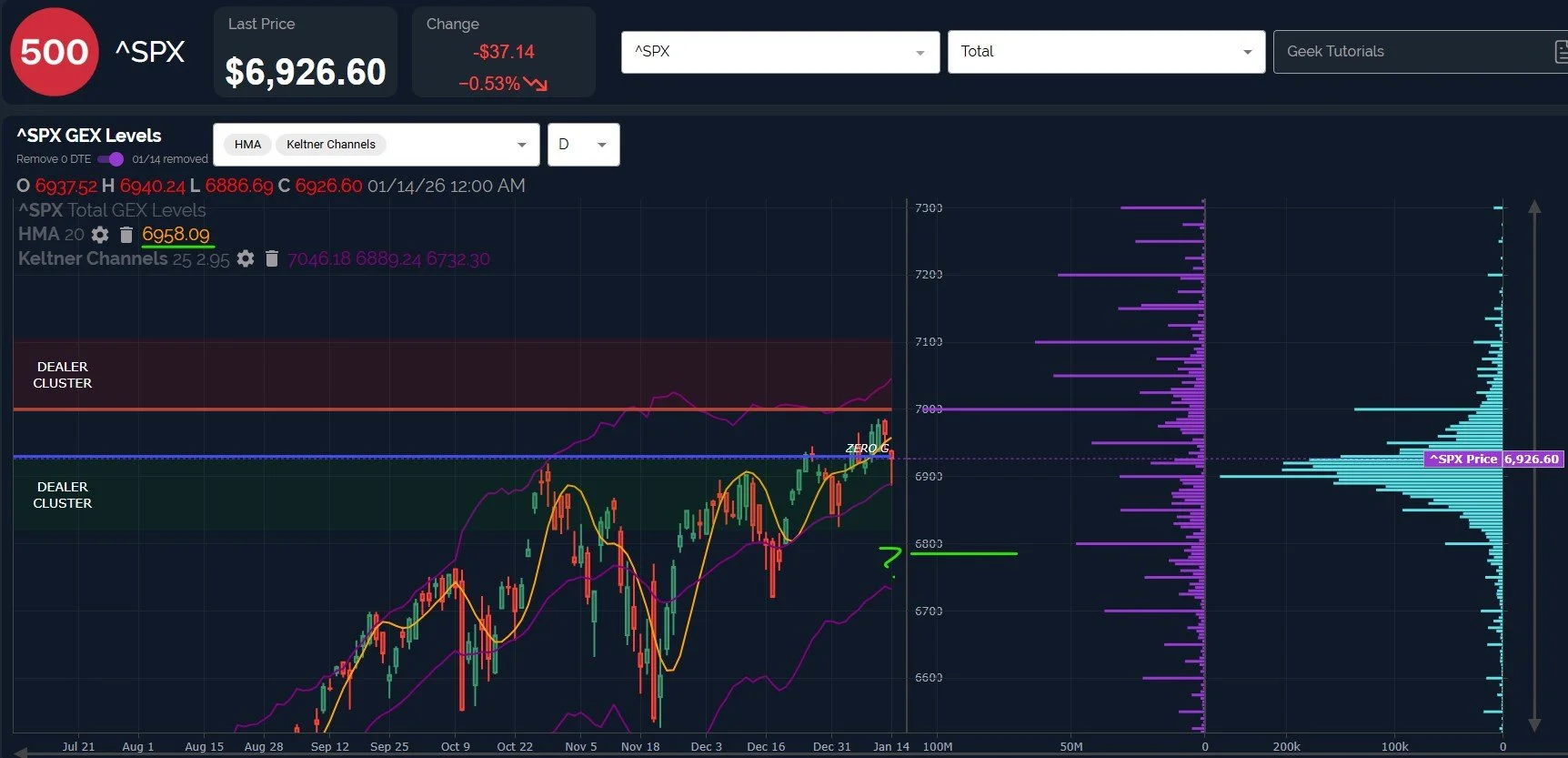Click the ^SPX Total GEX Levels legend
The width and height of the screenshot is (1568, 758).
112,210
